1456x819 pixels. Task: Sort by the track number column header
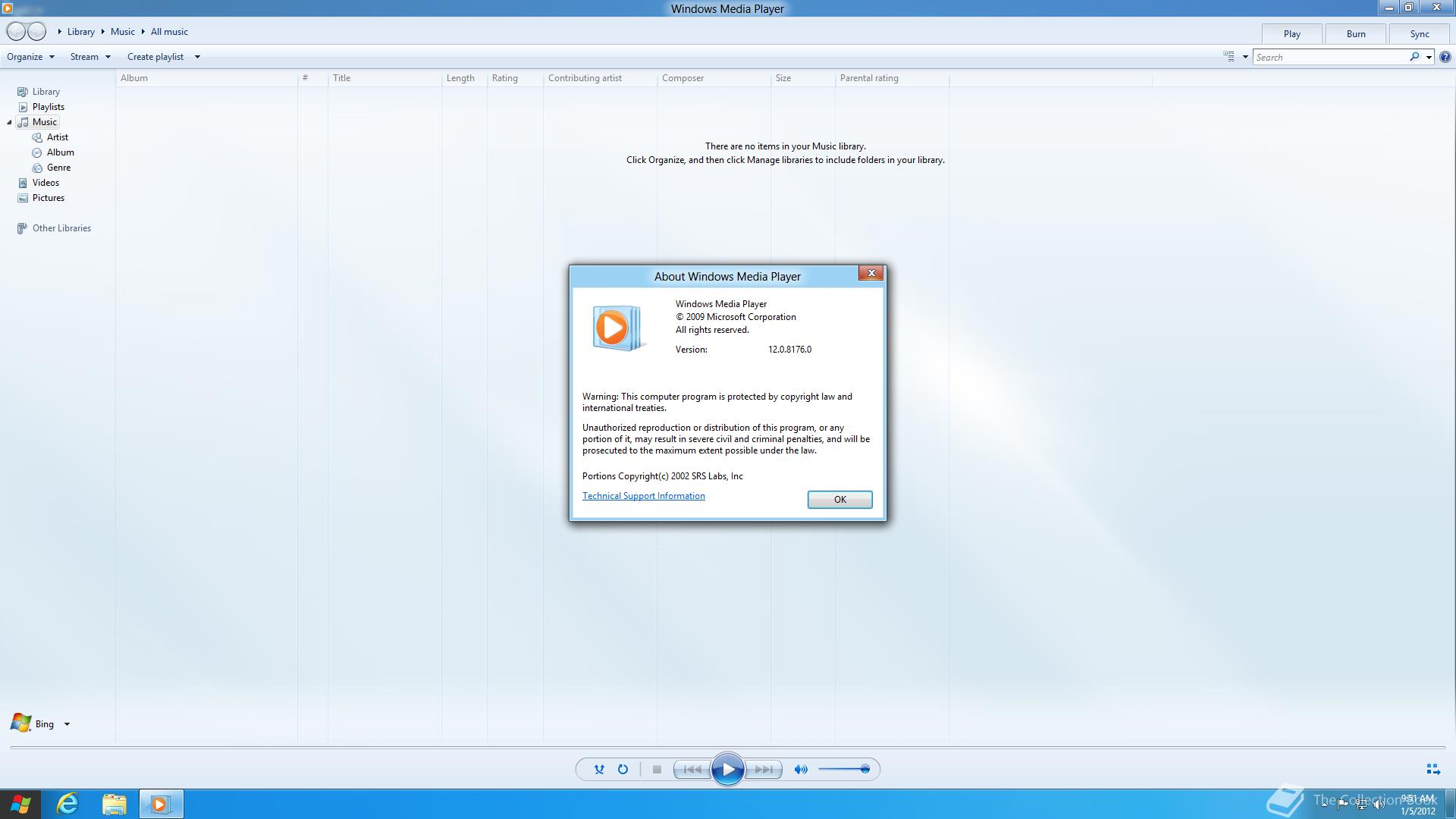(312, 78)
